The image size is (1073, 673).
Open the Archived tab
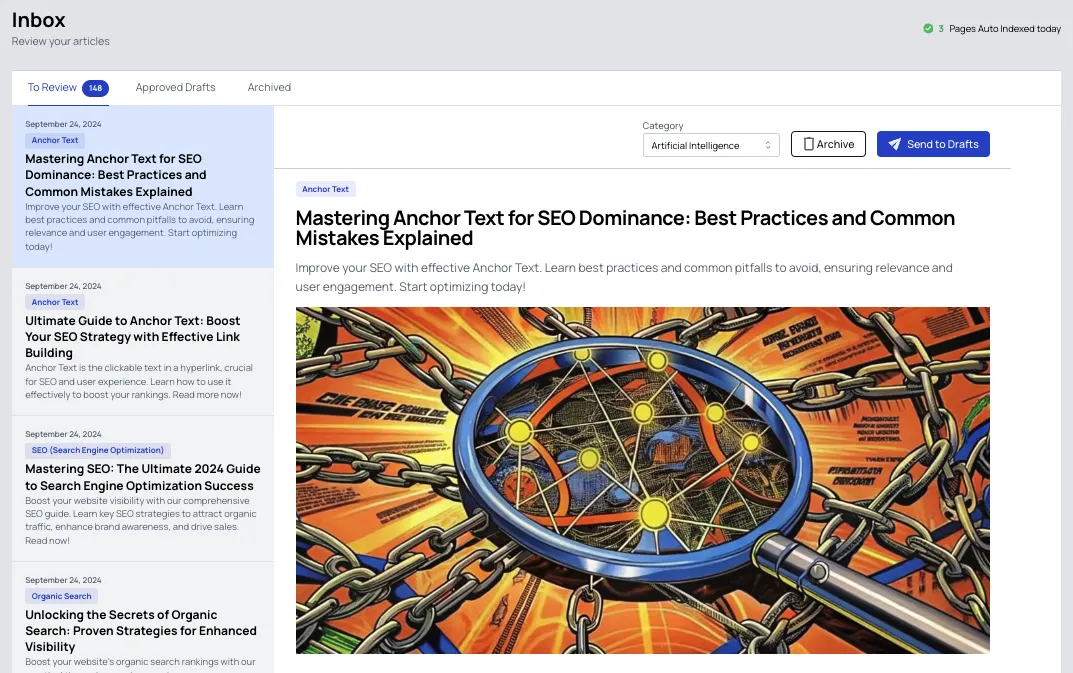tap(269, 88)
